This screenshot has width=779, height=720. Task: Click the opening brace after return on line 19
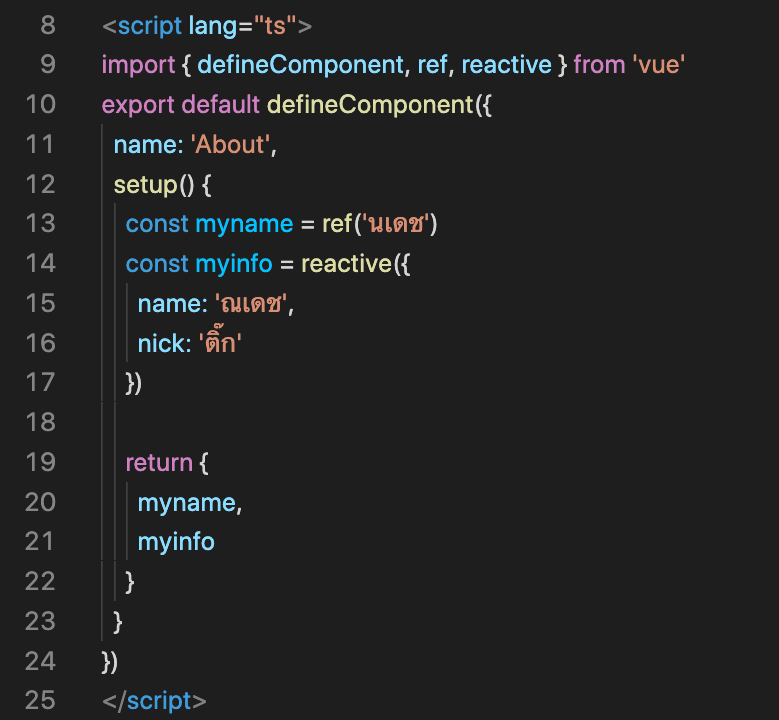coord(204,463)
